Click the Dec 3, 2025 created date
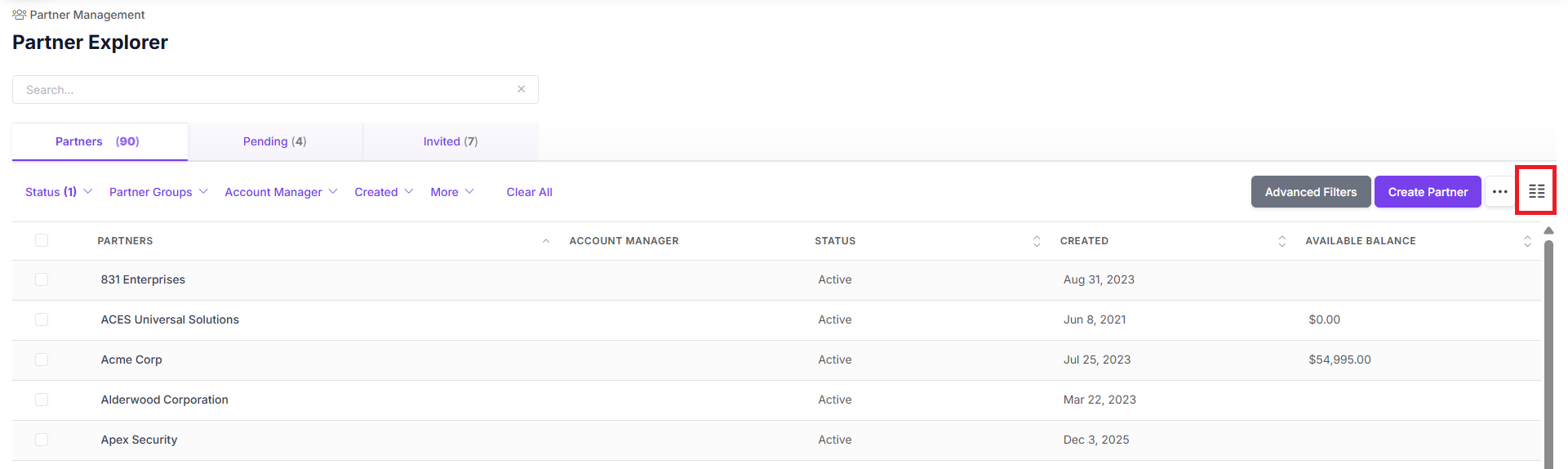Image resolution: width=1568 pixels, height=469 pixels. (1096, 440)
